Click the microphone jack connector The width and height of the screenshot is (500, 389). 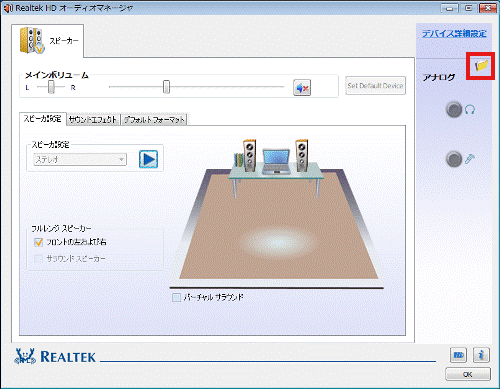454,159
